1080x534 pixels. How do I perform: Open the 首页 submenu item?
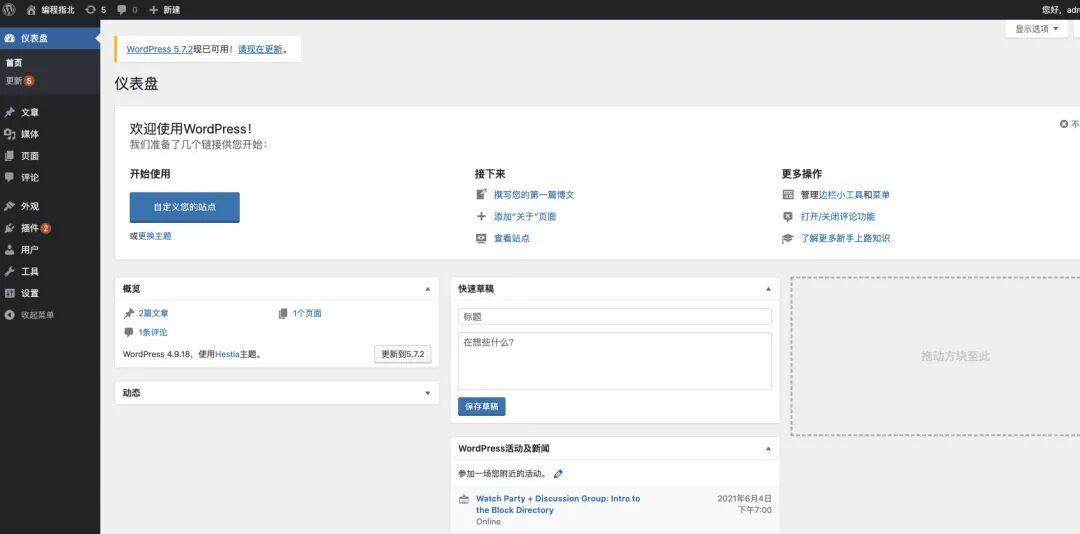tap(14, 63)
